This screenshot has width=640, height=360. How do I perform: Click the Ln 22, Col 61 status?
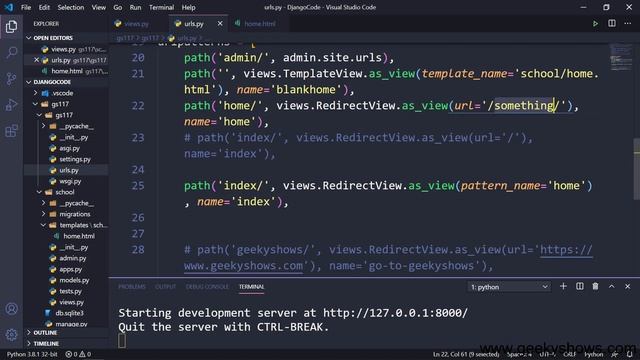466,354
